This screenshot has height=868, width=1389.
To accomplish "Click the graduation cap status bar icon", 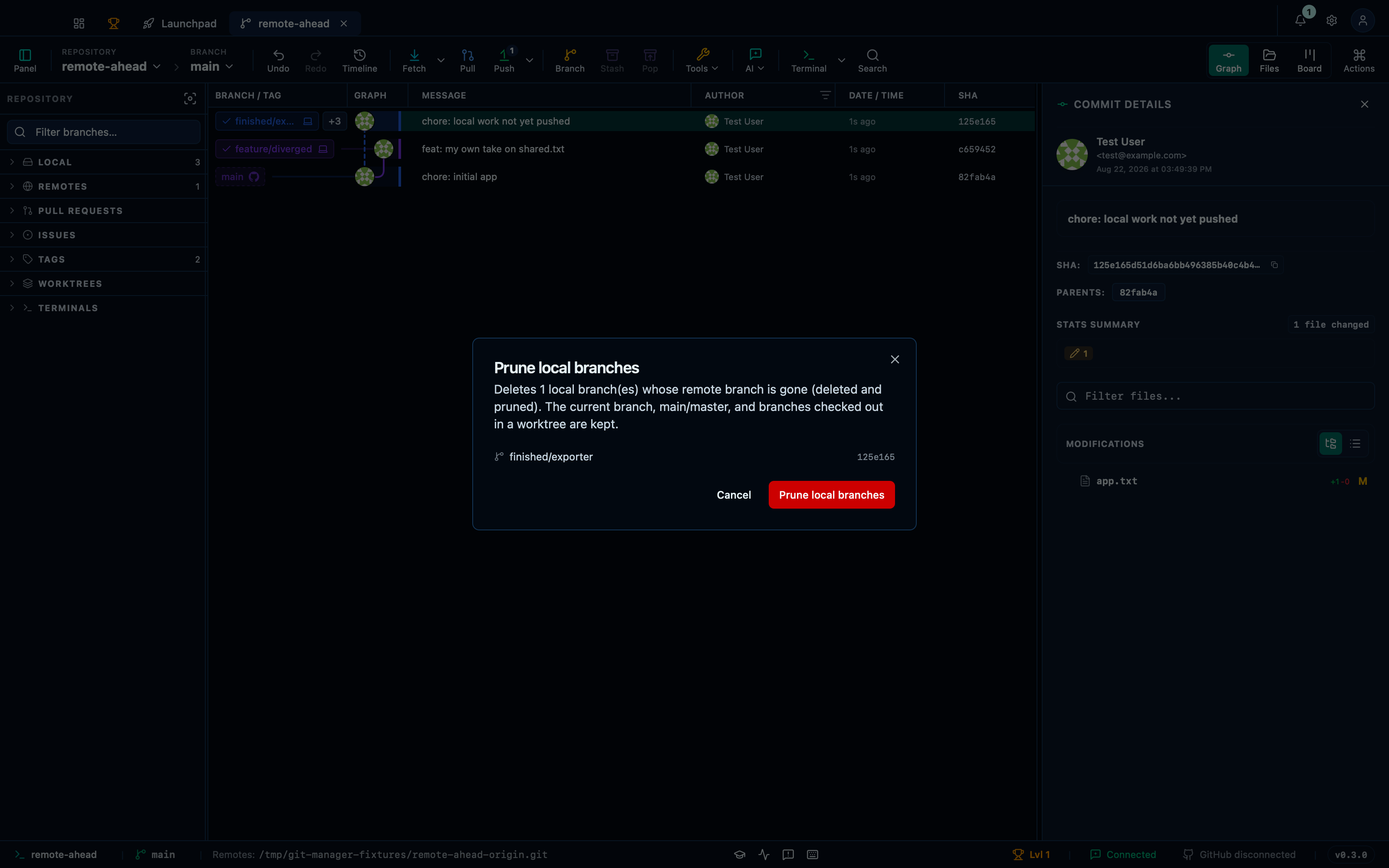I will pos(740,855).
